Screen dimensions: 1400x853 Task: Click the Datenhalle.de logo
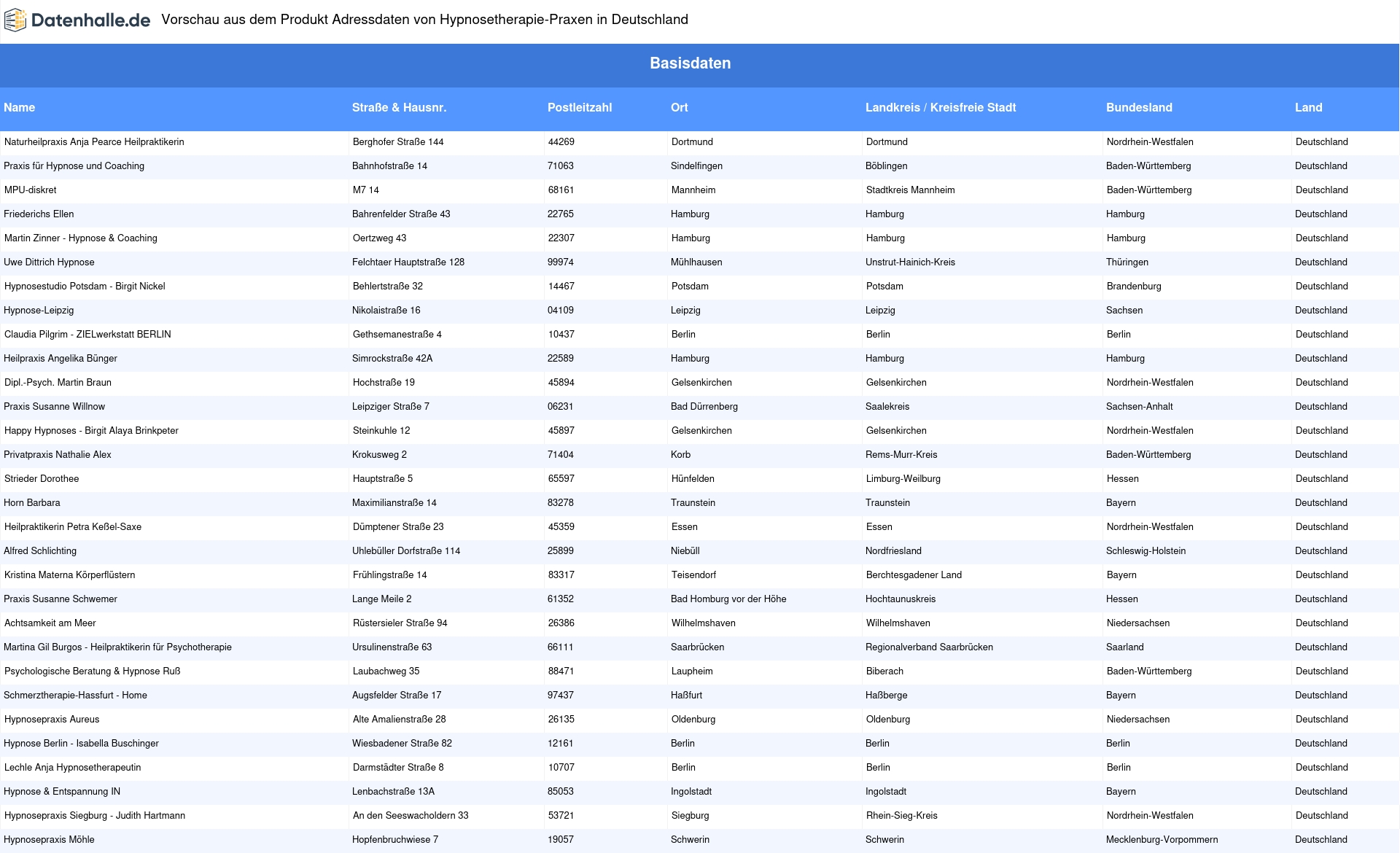pos(77,20)
